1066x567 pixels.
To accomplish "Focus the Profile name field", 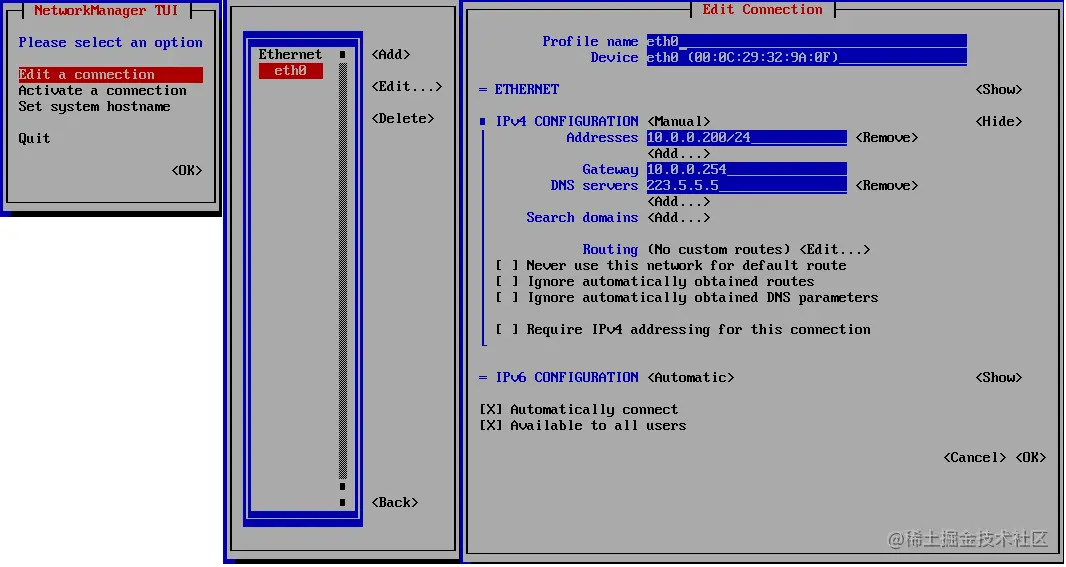I will pyautogui.click(x=806, y=41).
